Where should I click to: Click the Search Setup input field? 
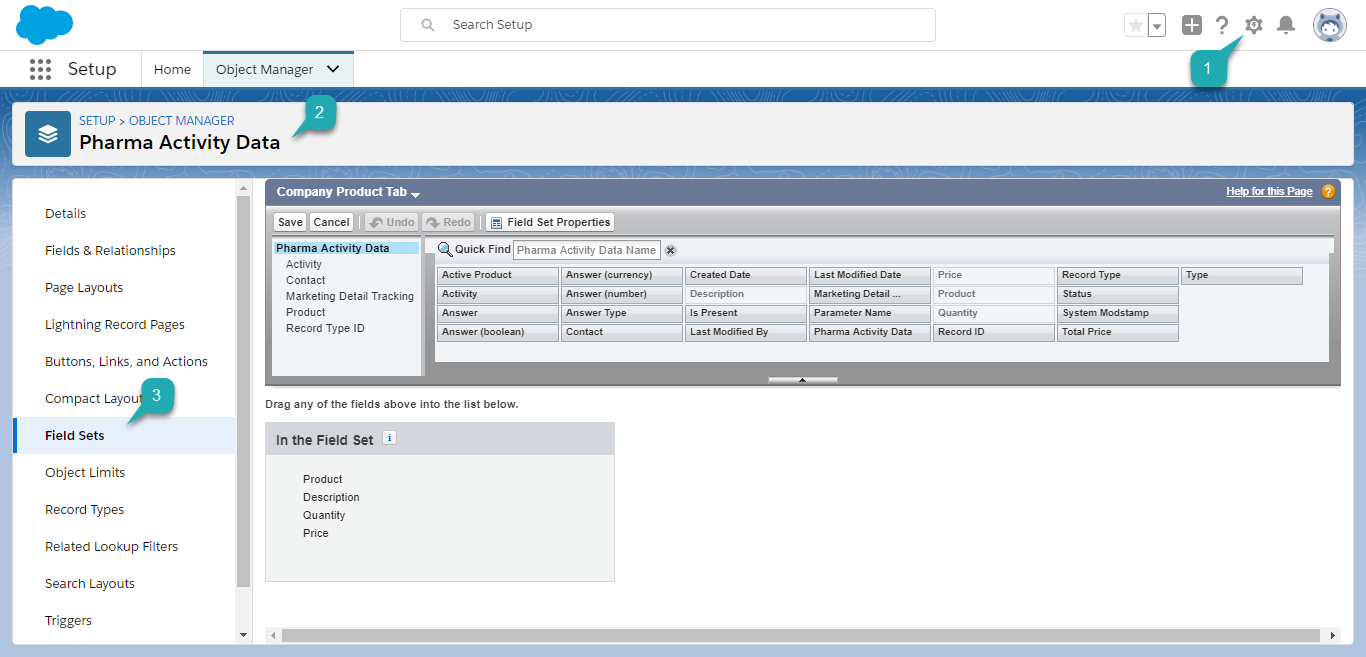pos(668,25)
